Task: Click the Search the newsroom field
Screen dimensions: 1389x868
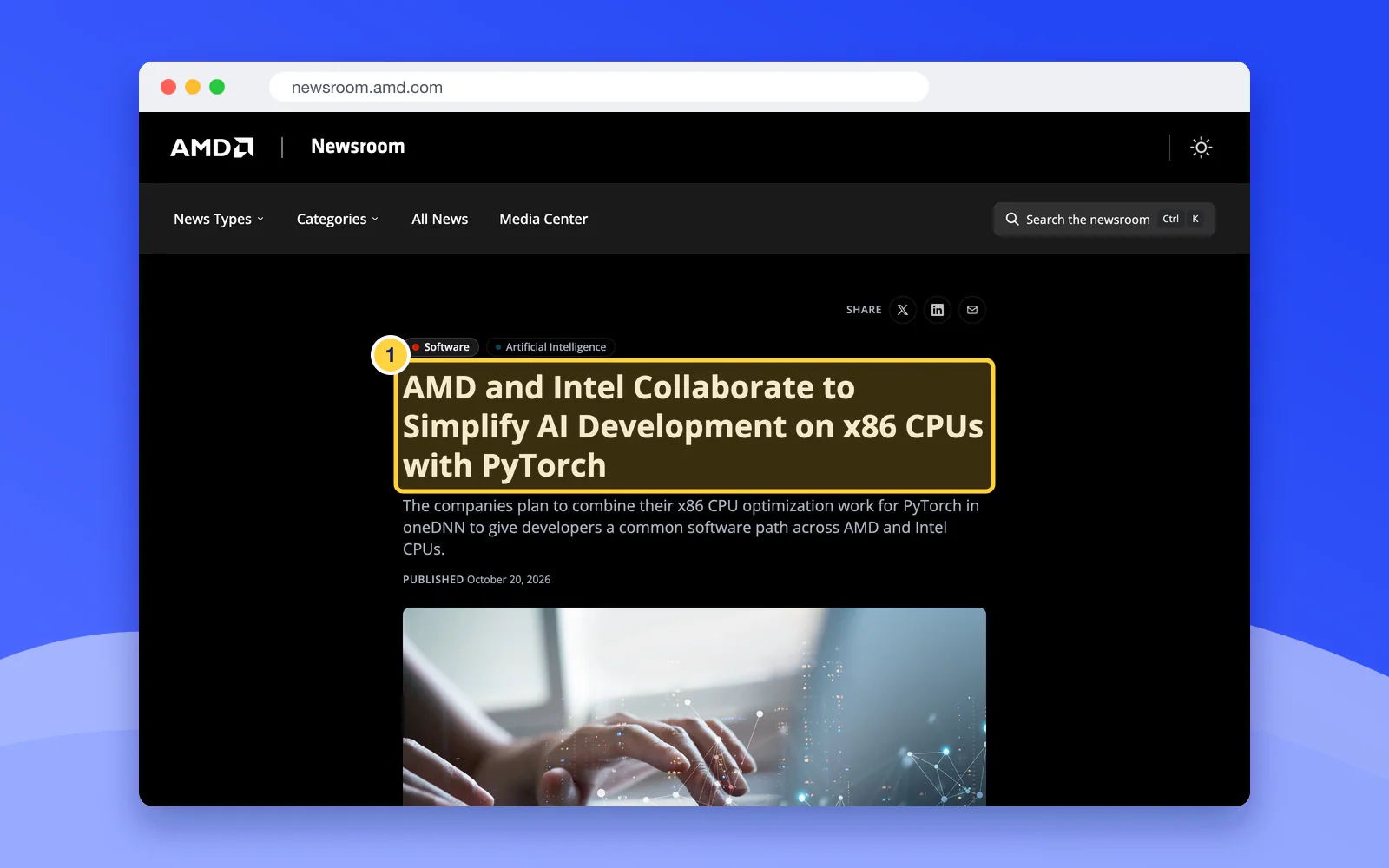Action: 1103,219
